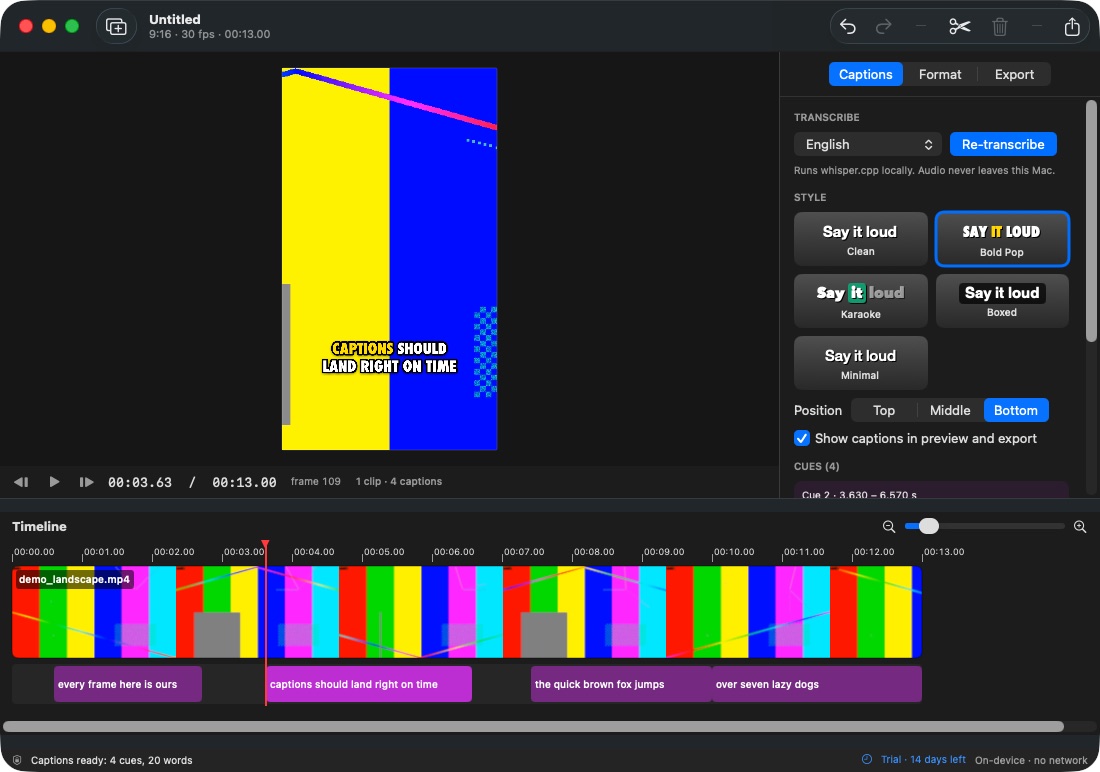The height and width of the screenshot is (772, 1100).
Task: Open the English language dropdown
Action: click(868, 145)
